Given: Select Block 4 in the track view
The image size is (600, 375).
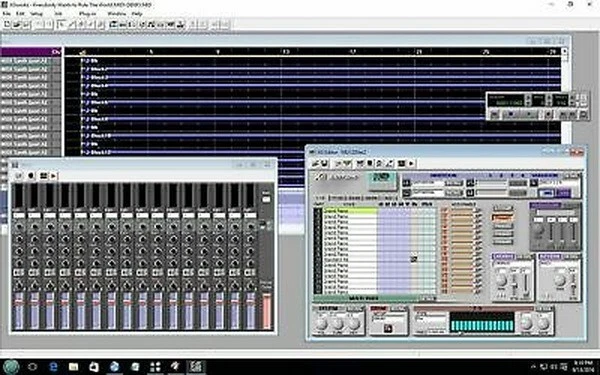Looking at the screenshot, I should (x=321, y=86).
